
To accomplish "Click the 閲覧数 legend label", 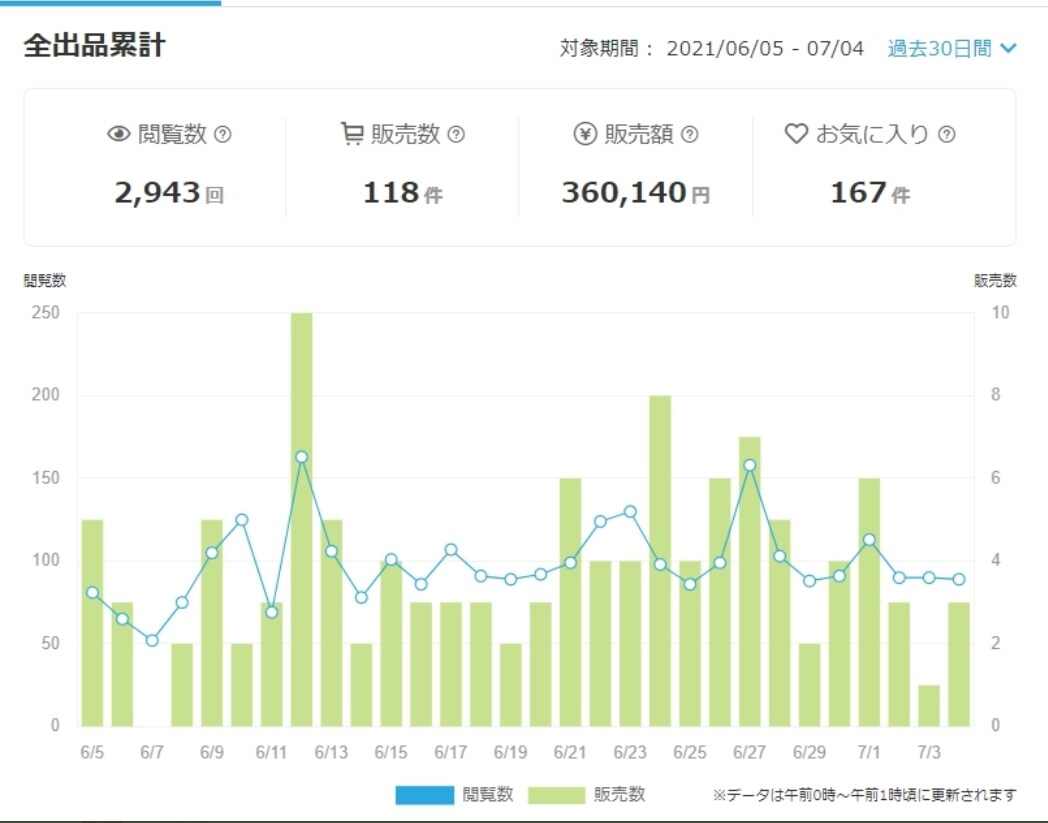I will (487, 794).
